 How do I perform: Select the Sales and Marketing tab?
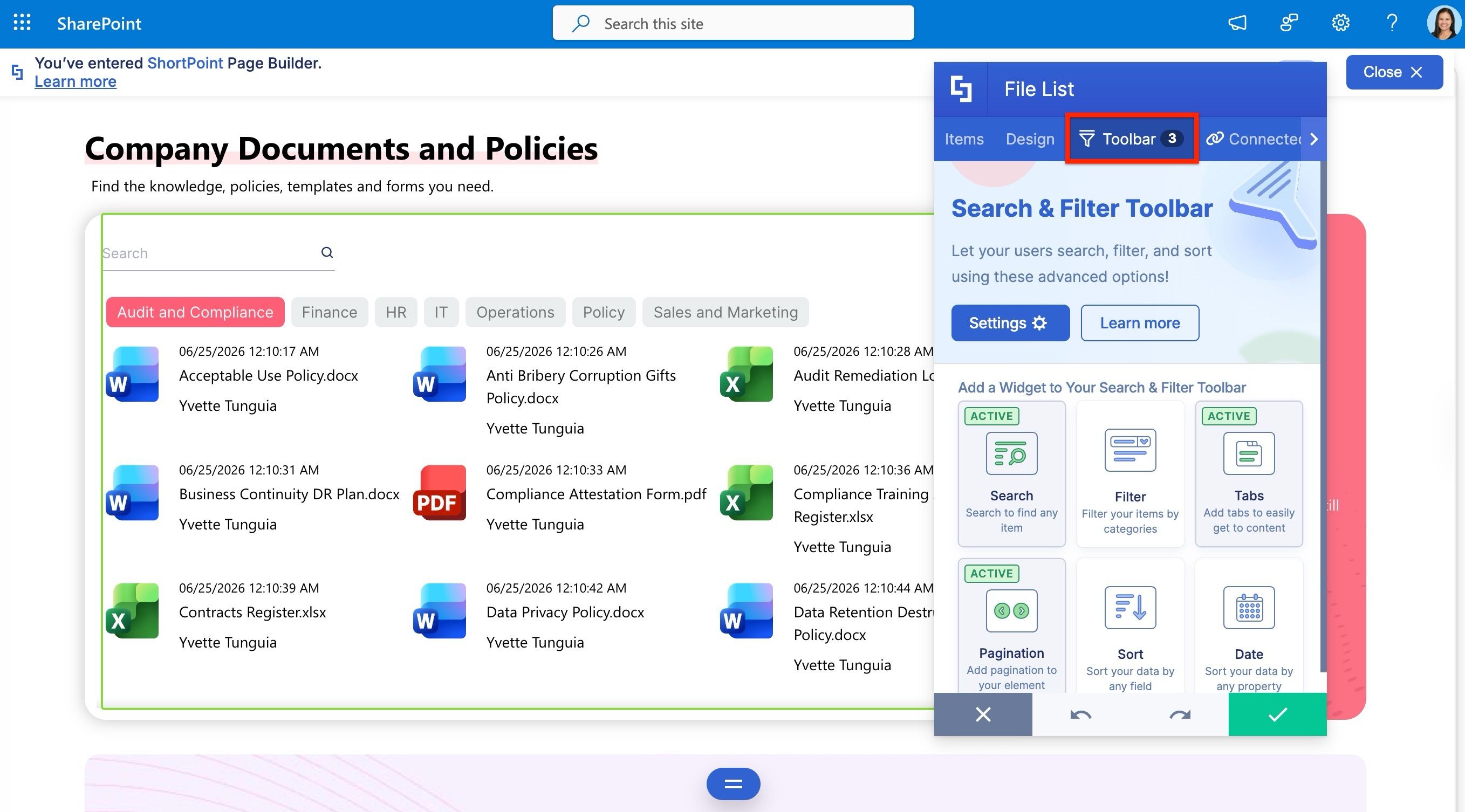pos(725,312)
